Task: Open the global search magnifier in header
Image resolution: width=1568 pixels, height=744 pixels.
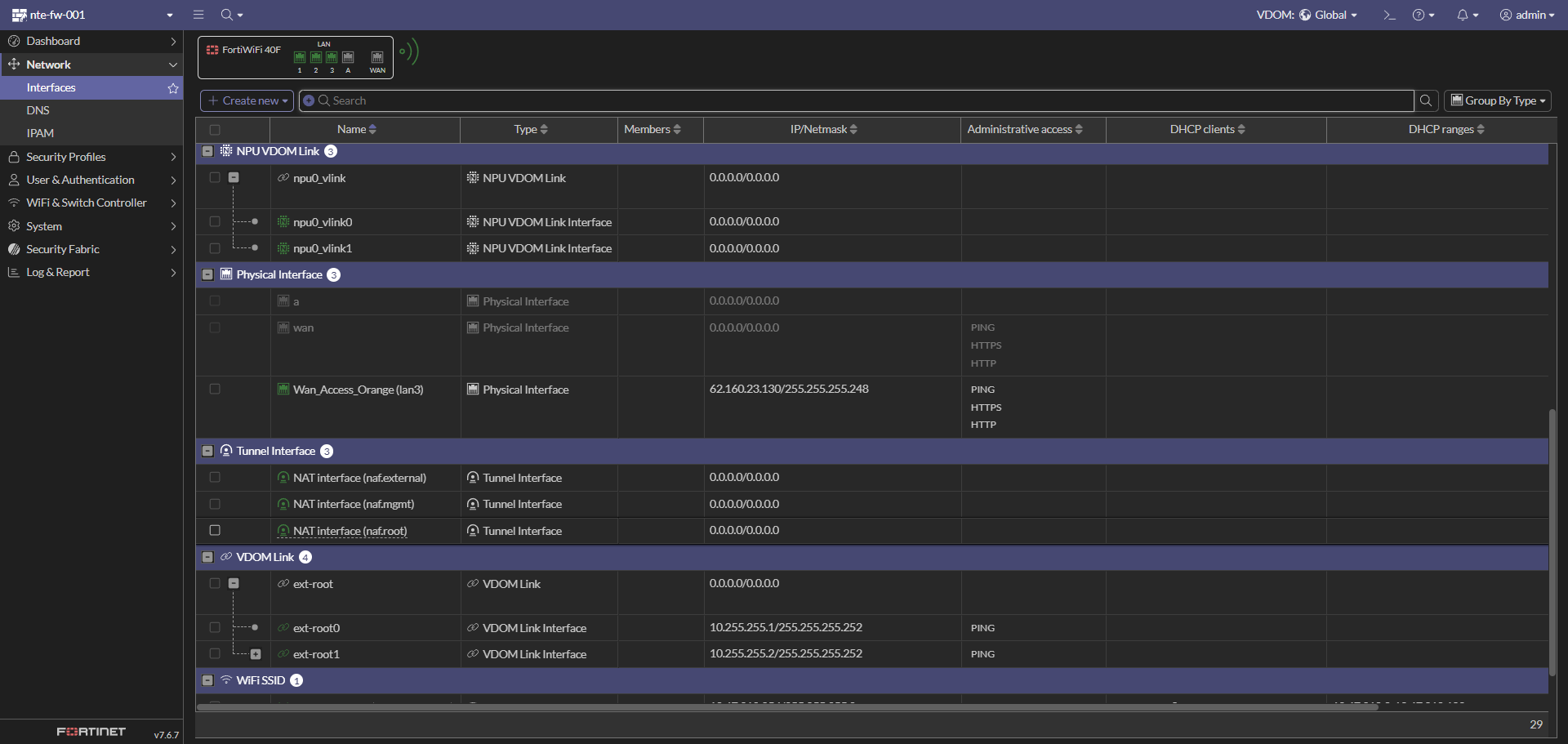Action: coord(231,15)
